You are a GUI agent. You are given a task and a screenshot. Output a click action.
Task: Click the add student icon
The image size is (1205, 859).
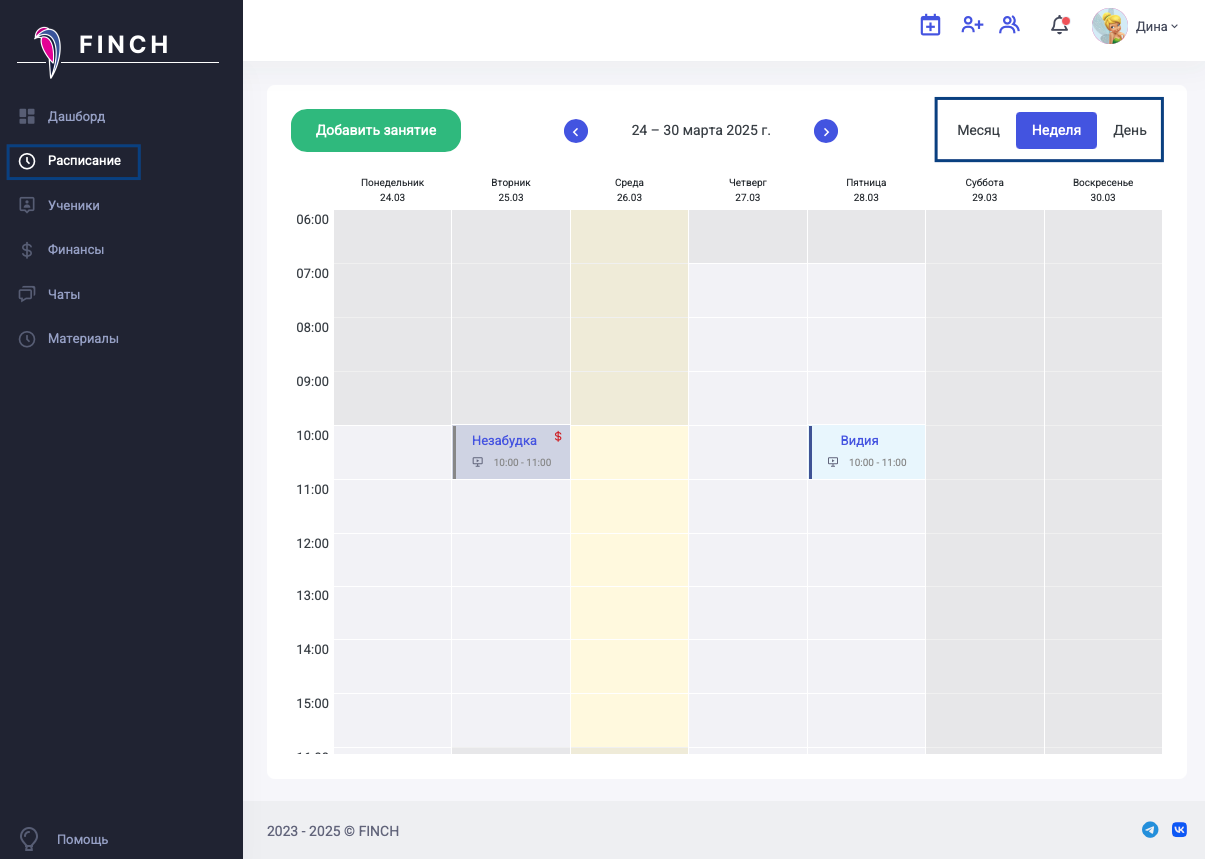pos(972,26)
